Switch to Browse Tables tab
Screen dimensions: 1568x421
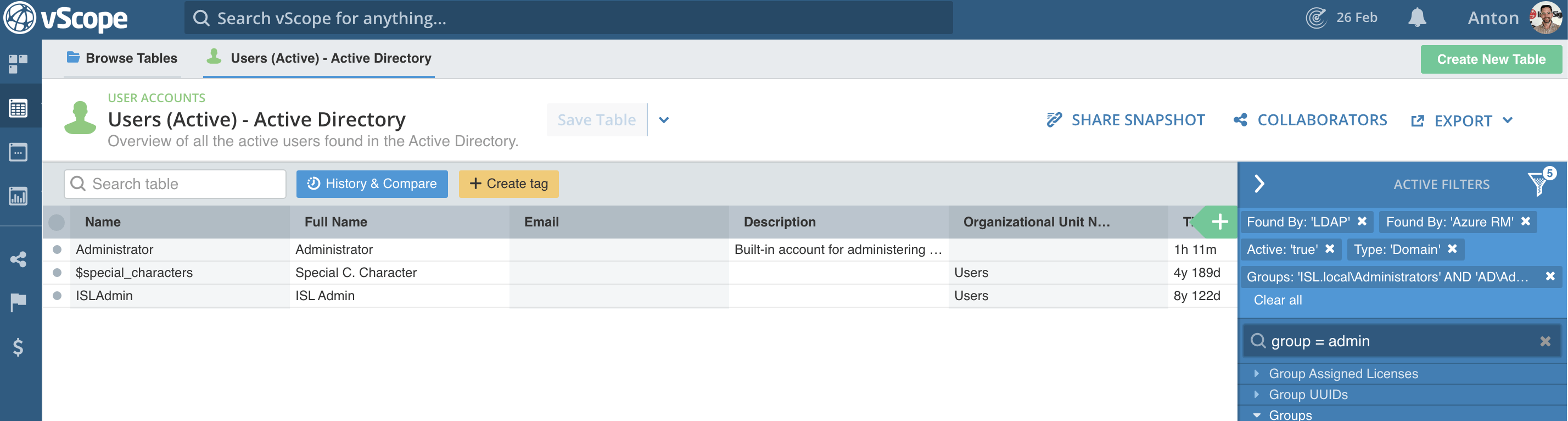(x=122, y=58)
